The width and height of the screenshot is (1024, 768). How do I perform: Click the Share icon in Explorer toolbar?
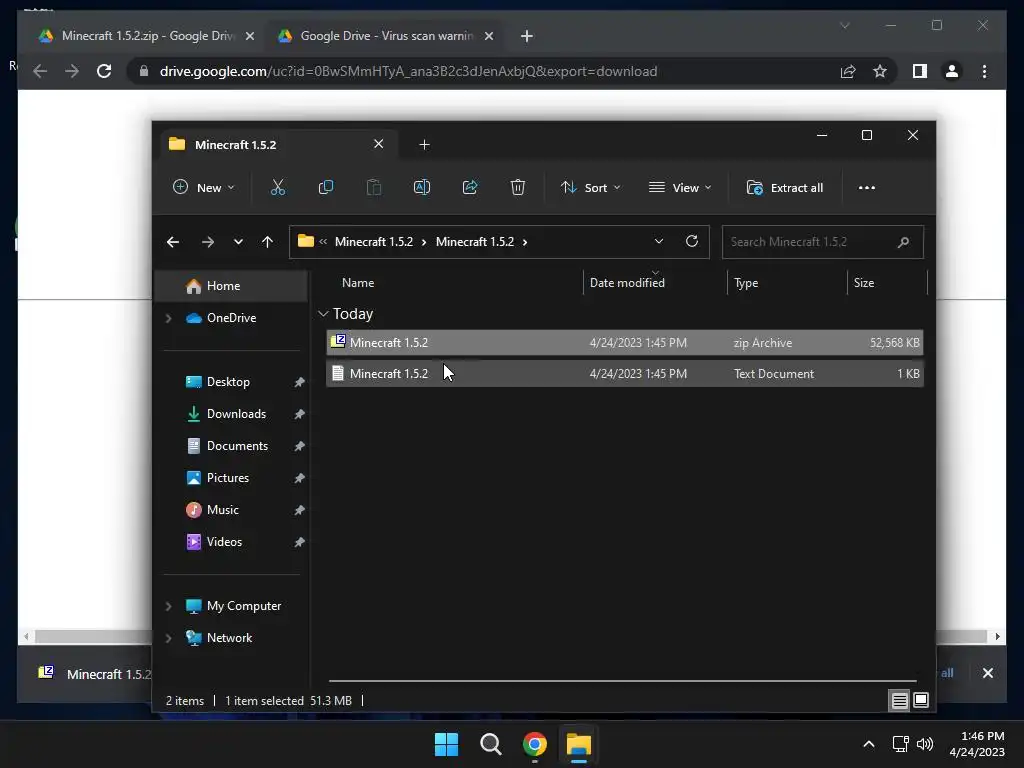pyautogui.click(x=470, y=187)
